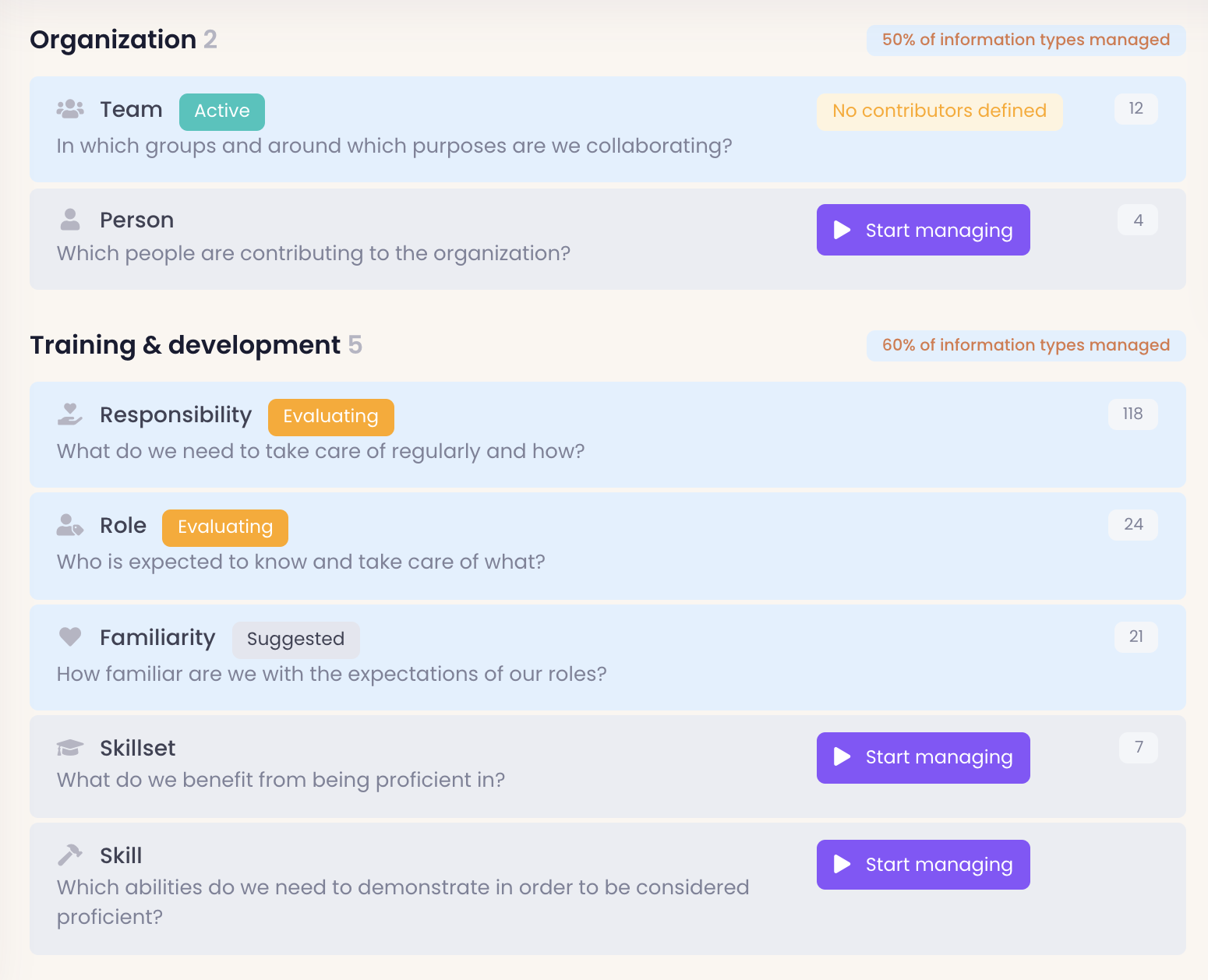Start managing the Person type
Image resolution: width=1208 pixels, height=980 pixels.
923,230
